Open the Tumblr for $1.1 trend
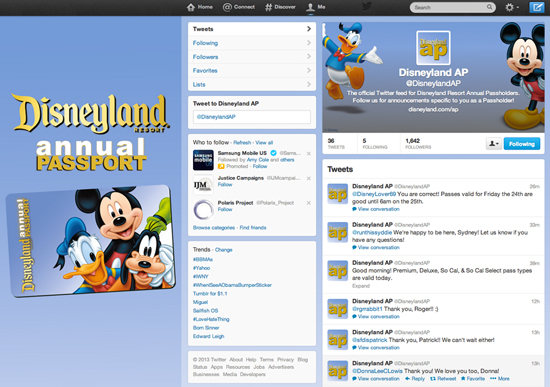Screen dimensions: 550x387 click(210, 294)
